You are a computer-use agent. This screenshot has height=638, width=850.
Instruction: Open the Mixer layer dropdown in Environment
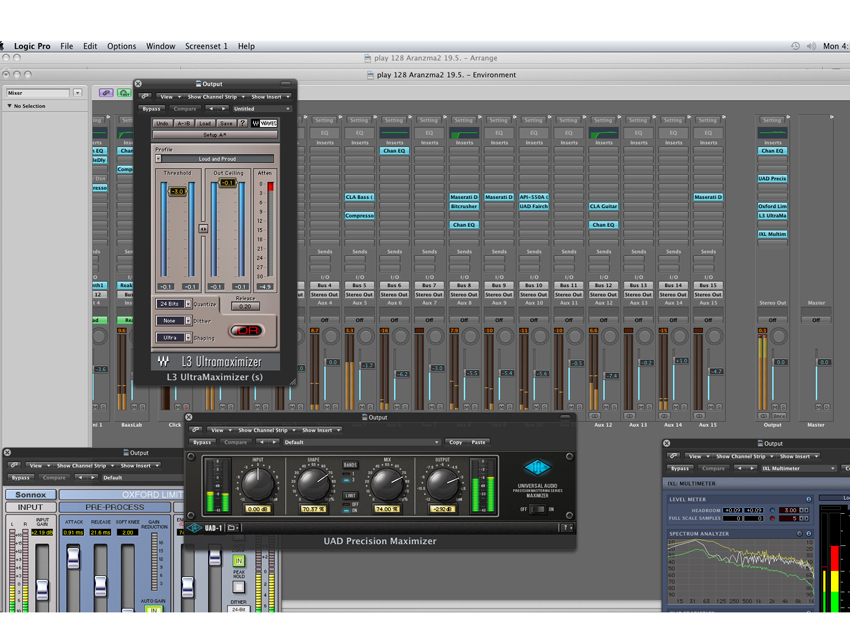coord(78,93)
